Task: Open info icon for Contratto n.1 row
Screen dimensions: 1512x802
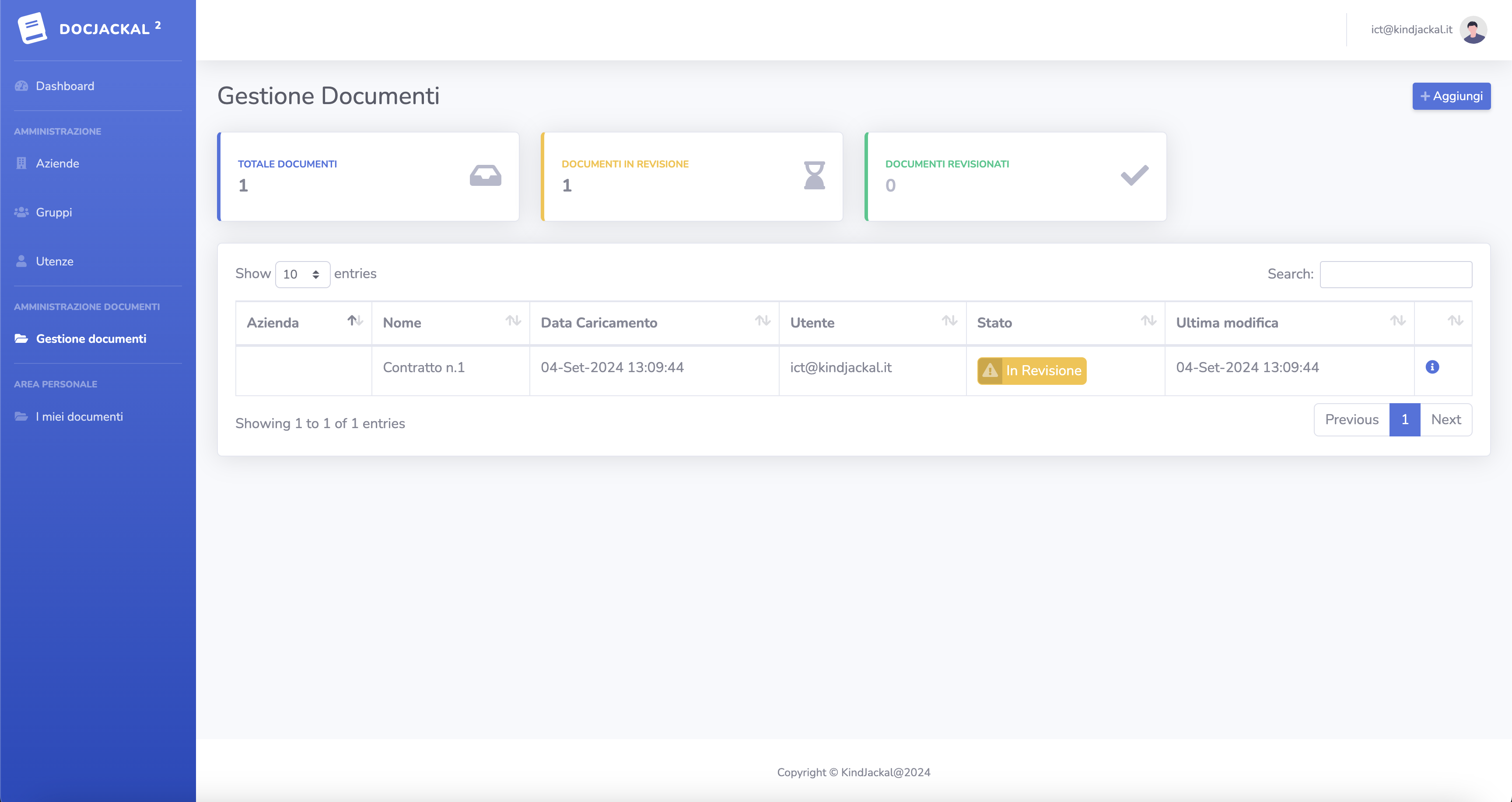Action: 1432,367
